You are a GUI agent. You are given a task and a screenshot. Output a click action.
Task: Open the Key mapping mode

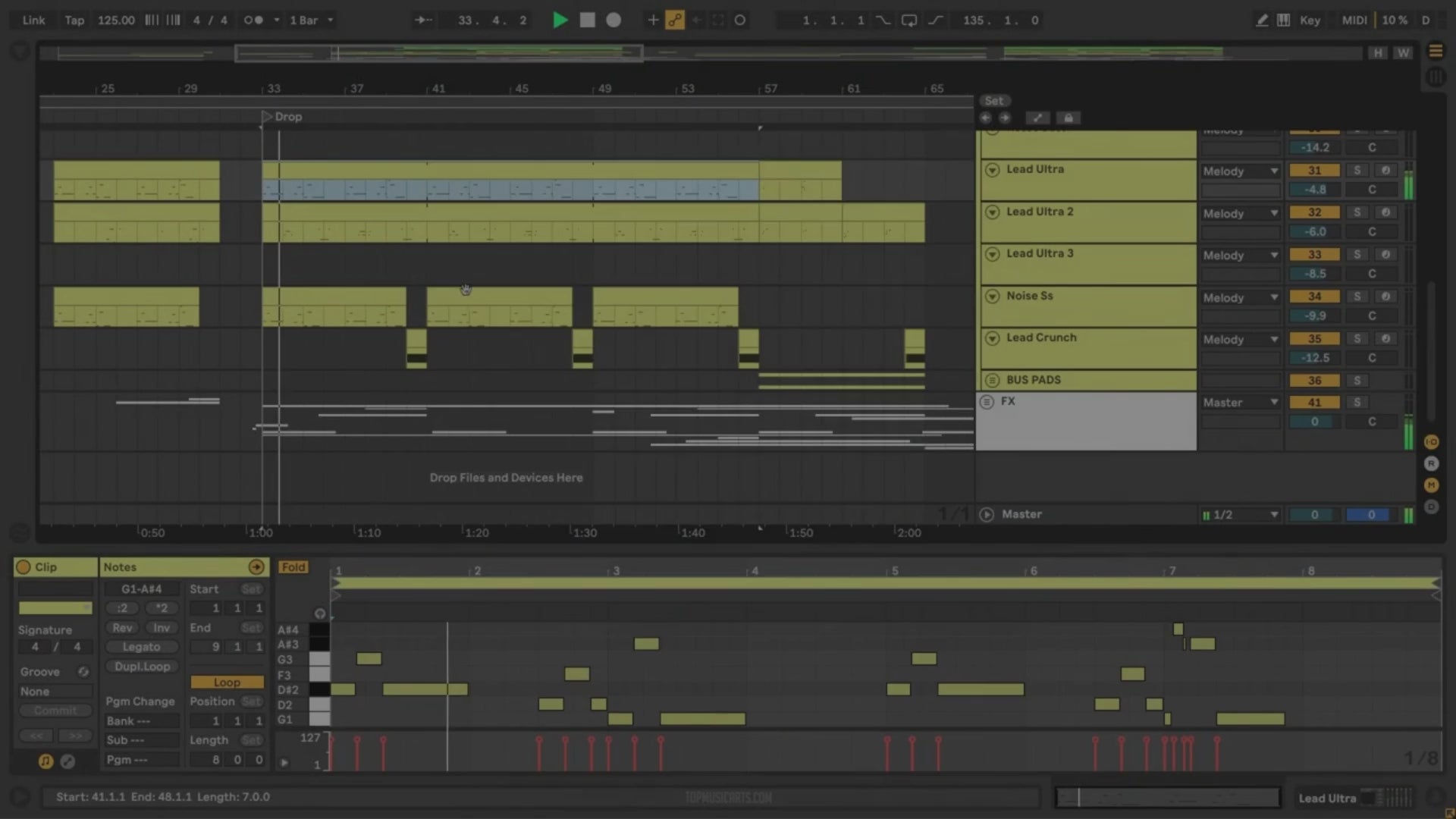point(1310,20)
